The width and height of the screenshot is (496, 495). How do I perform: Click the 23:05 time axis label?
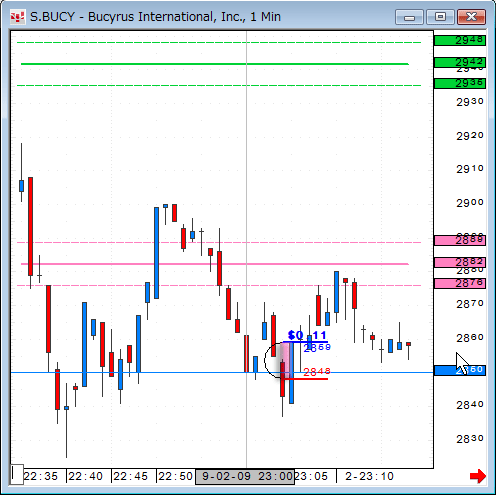pos(310,476)
